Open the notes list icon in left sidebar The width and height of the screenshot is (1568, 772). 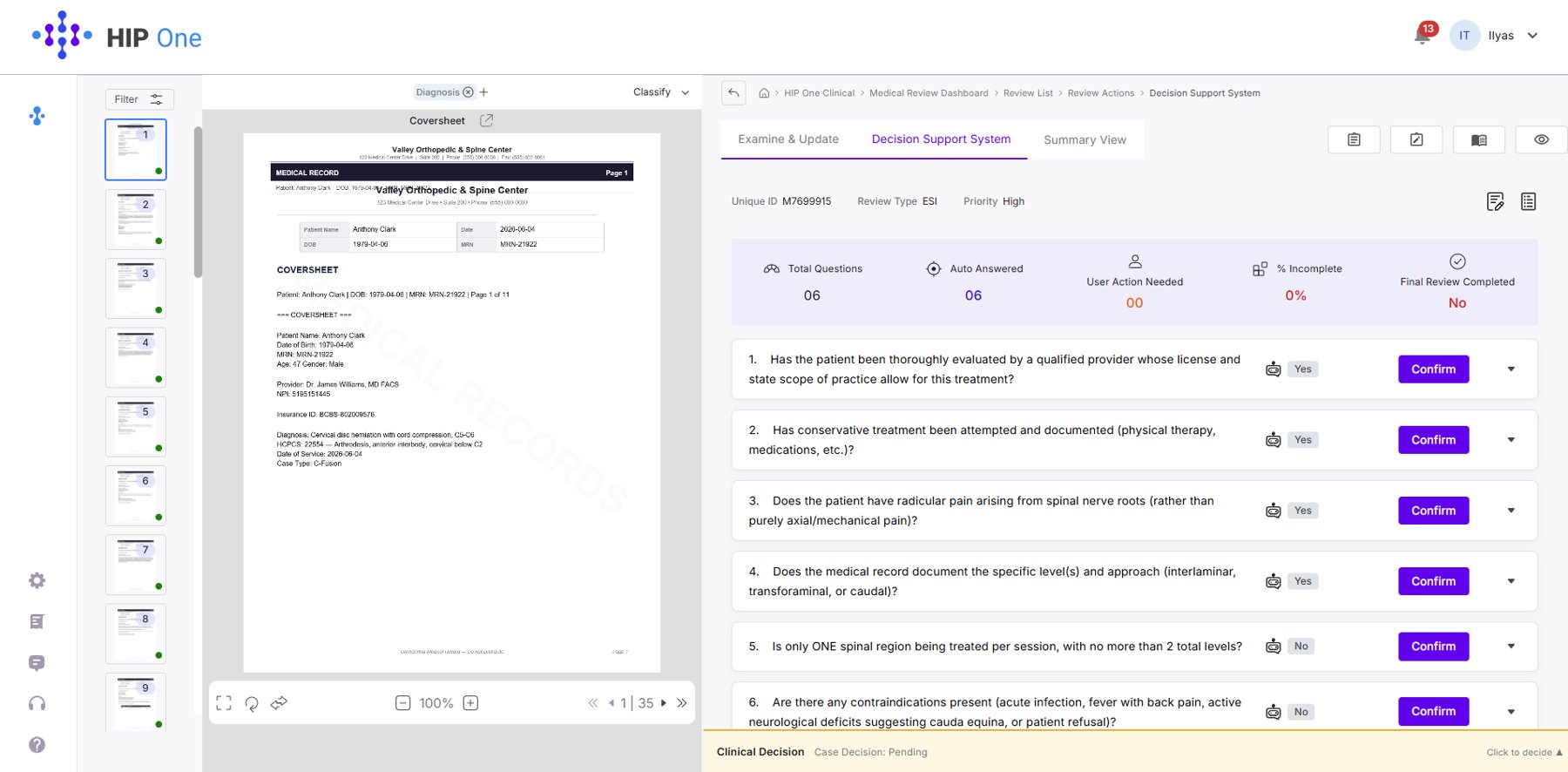coord(37,621)
